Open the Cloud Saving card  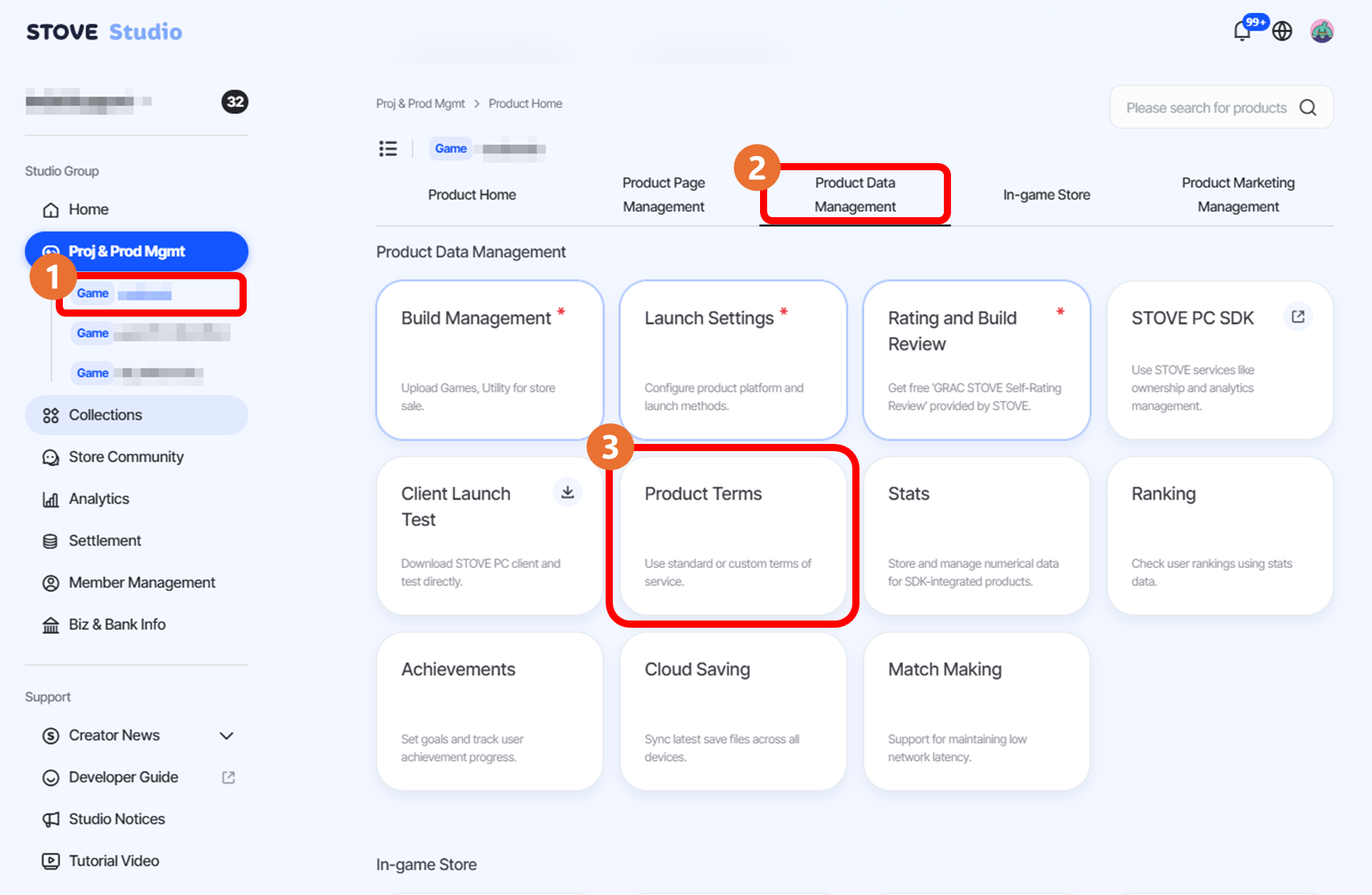[x=733, y=711]
